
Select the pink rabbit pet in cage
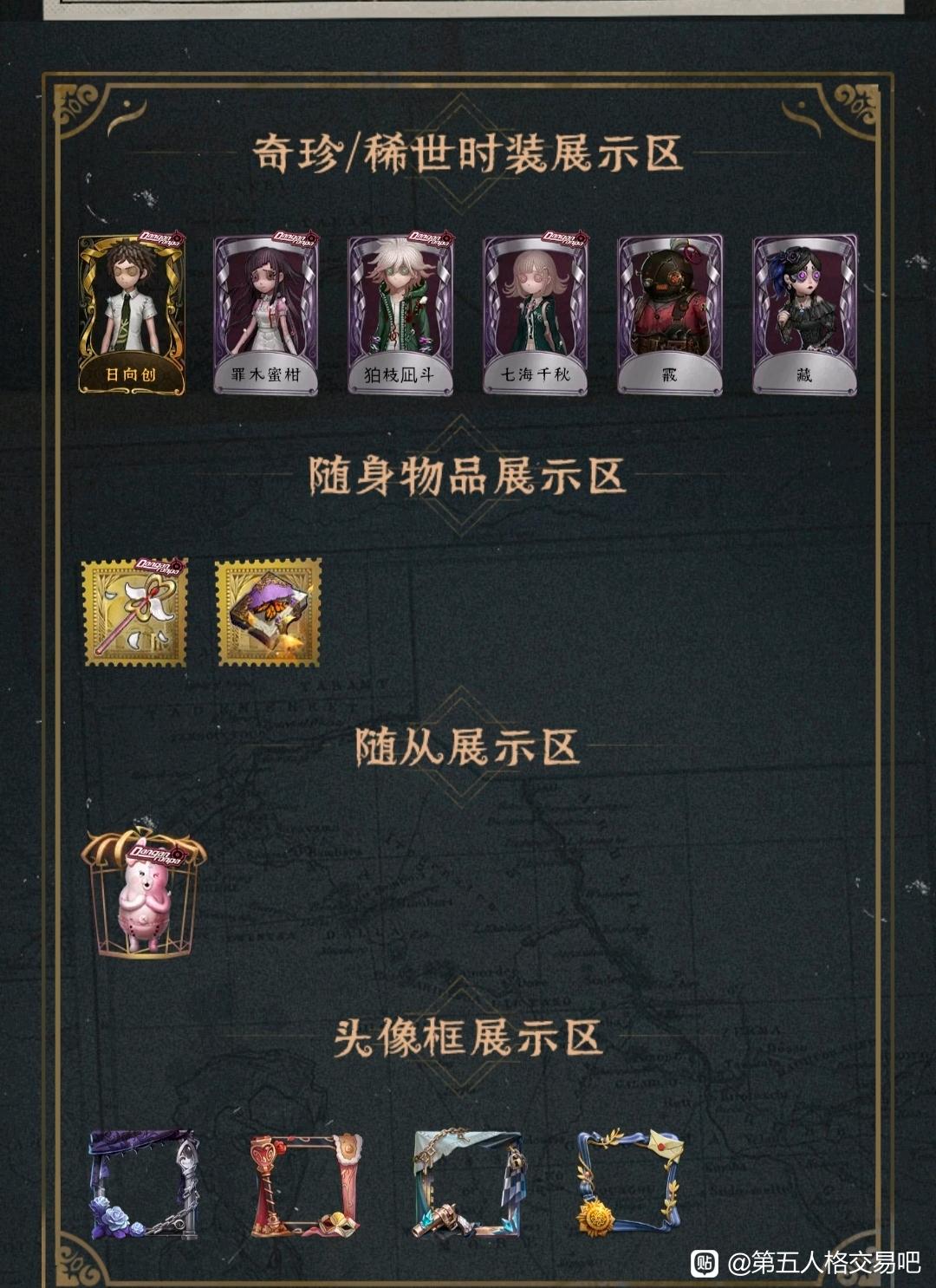pos(144,893)
